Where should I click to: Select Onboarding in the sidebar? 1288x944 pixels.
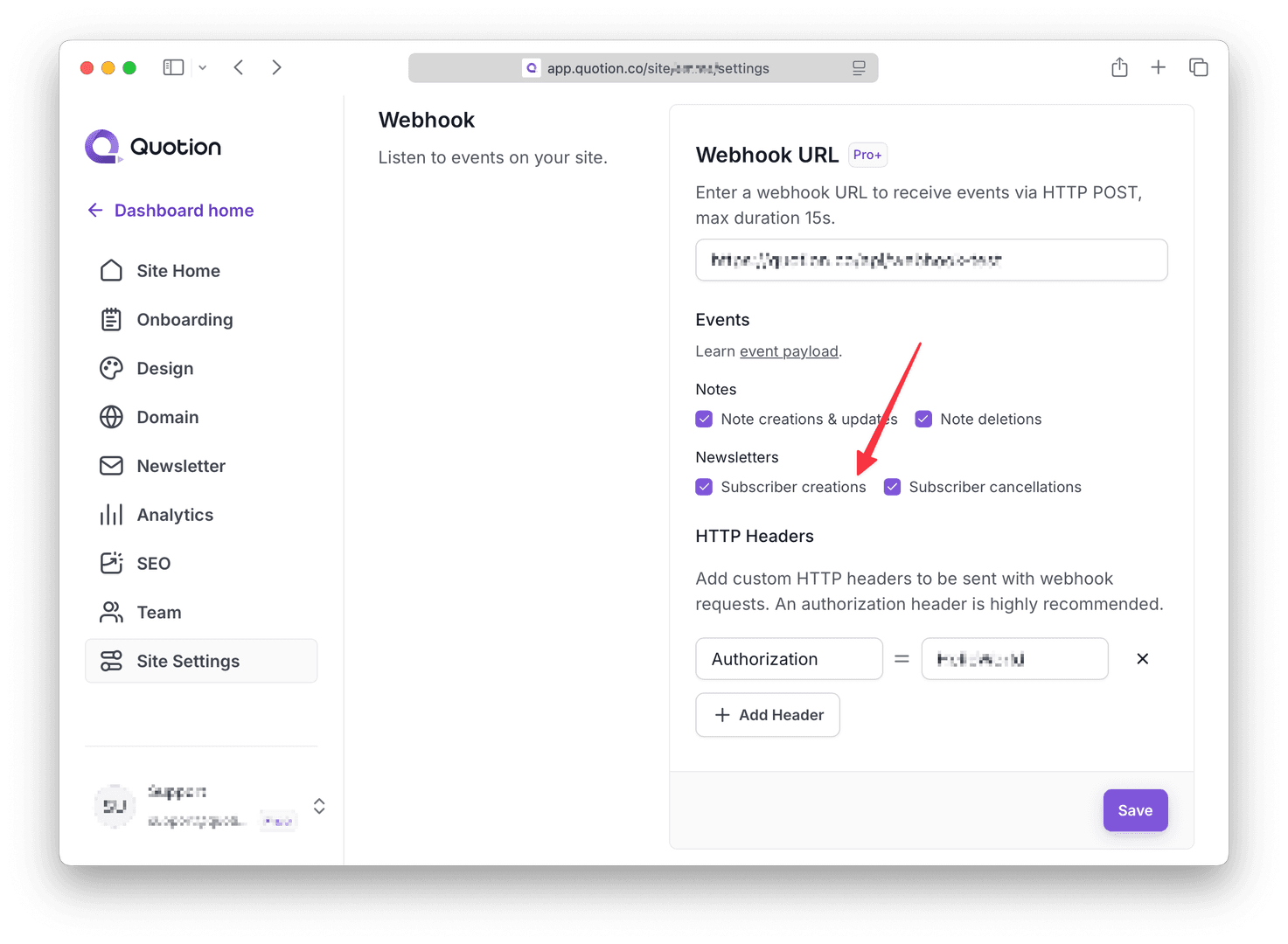(x=184, y=320)
